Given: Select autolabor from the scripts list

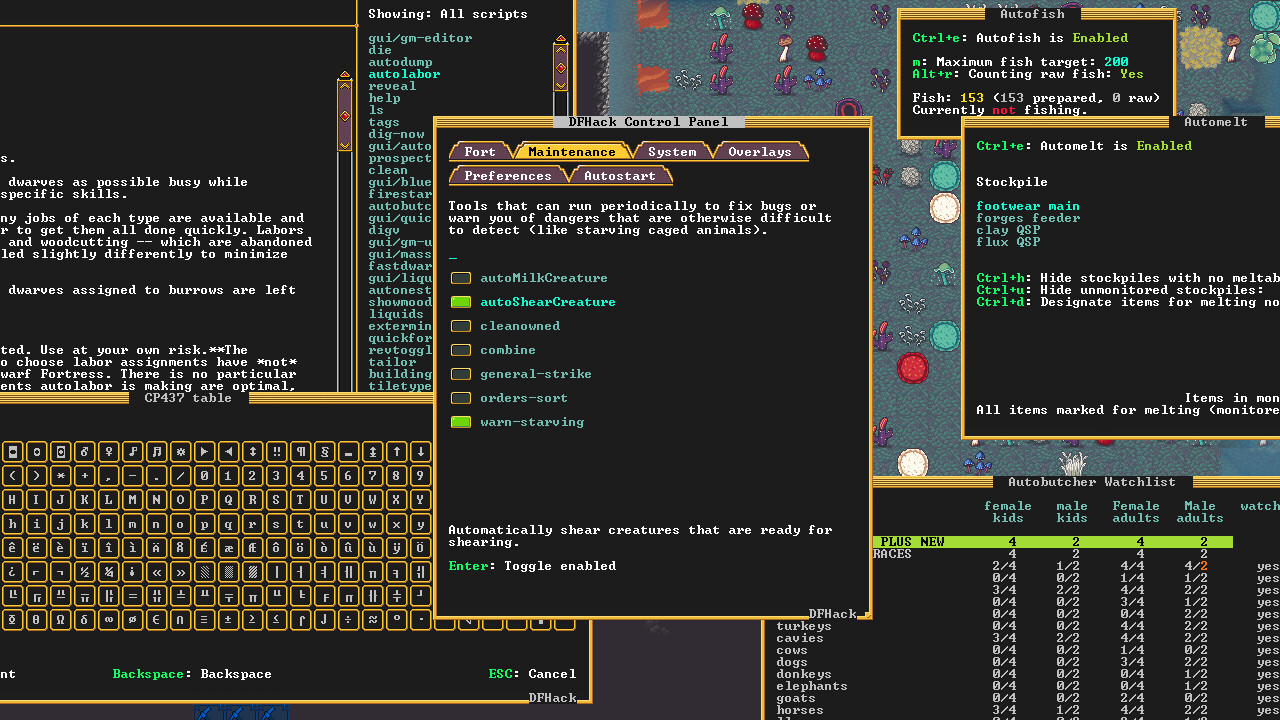Looking at the screenshot, I should click(x=404, y=73).
